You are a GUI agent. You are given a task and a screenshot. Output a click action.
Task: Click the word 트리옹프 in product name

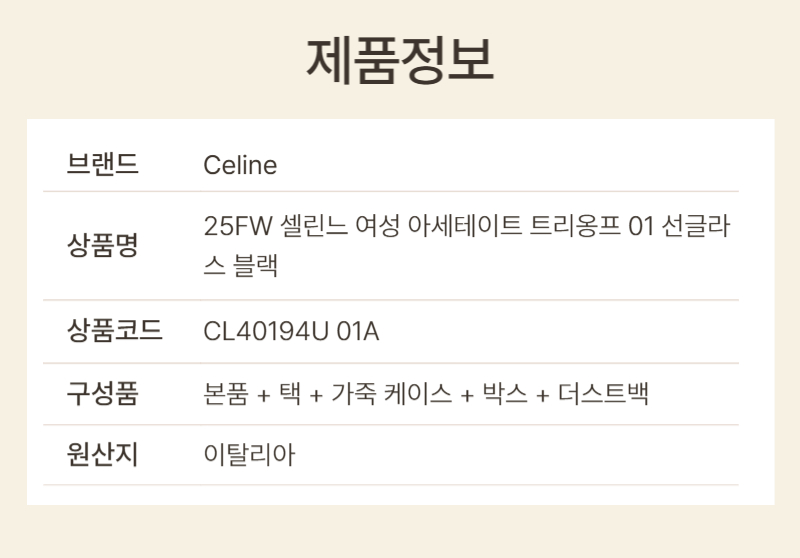coord(577,224)
